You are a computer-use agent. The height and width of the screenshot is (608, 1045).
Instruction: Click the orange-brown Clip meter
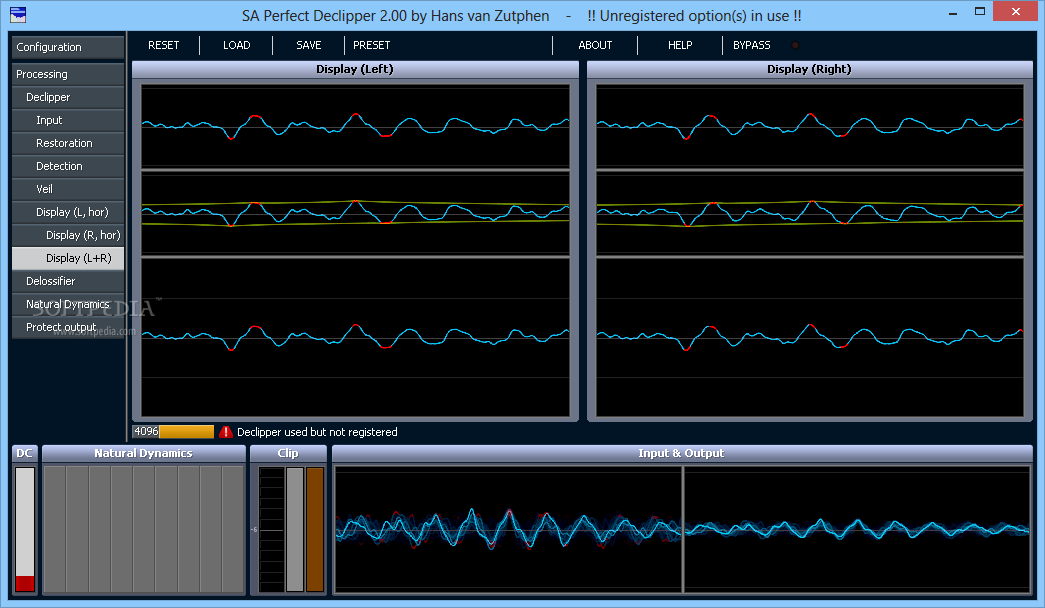(x=315, y=529)
